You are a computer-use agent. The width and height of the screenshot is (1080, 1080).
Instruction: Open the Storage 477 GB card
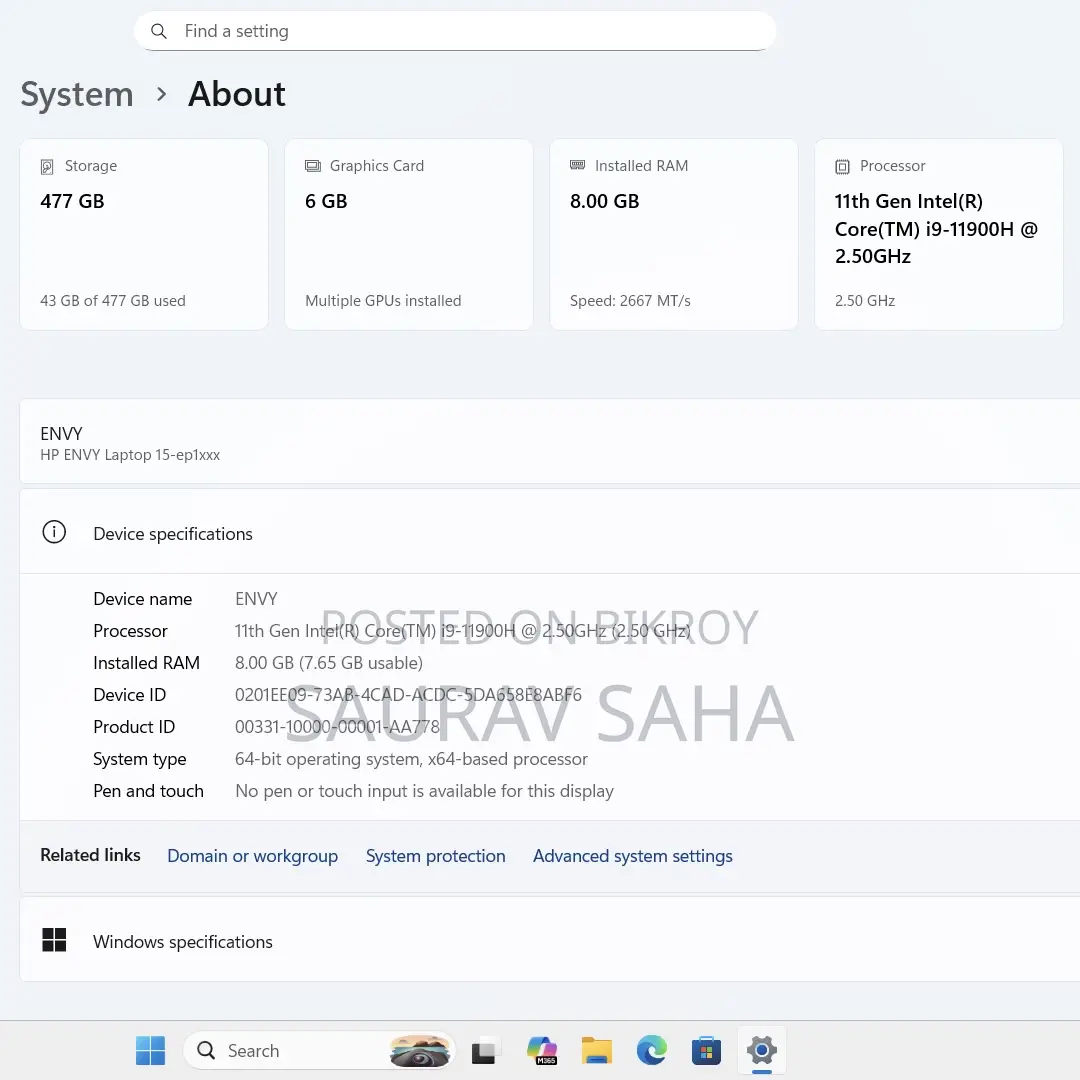click(144, 234)
